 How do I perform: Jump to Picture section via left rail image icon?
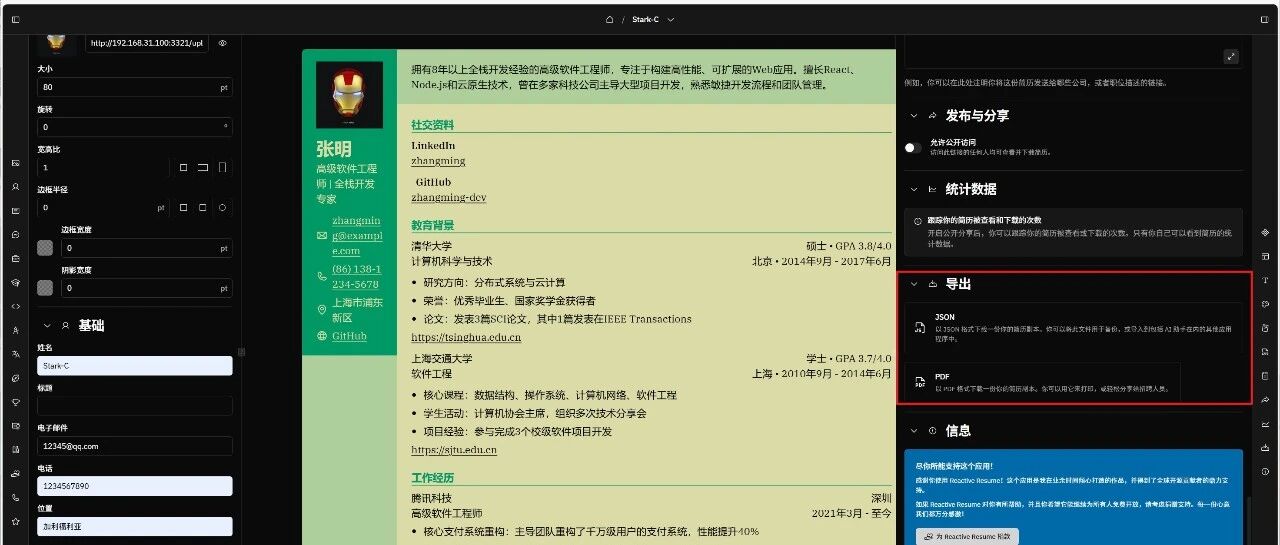[15, 163]
